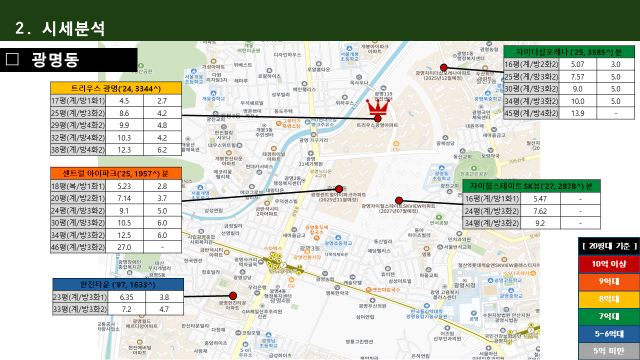Click 자이힐스테이트 SK뷰 table header
This screenshot has height=360, width=640.
point(531,186)
